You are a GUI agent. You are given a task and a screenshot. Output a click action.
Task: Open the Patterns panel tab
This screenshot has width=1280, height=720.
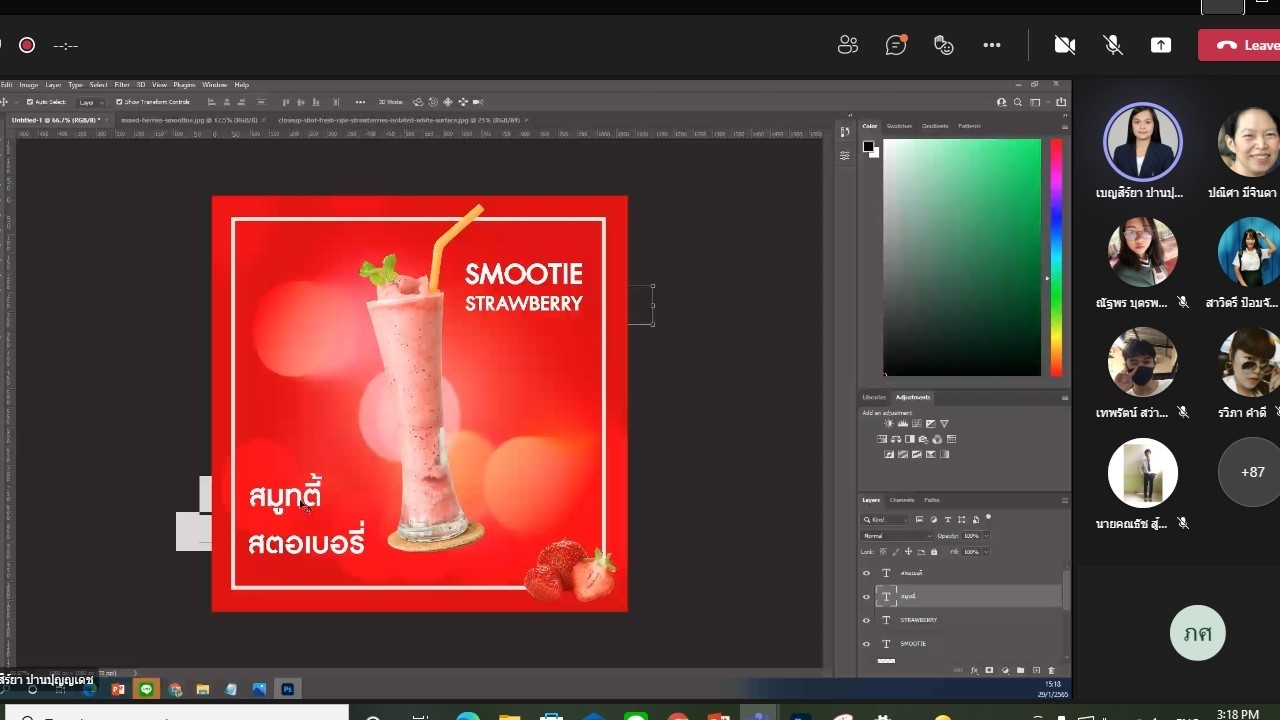pos(969,126)
